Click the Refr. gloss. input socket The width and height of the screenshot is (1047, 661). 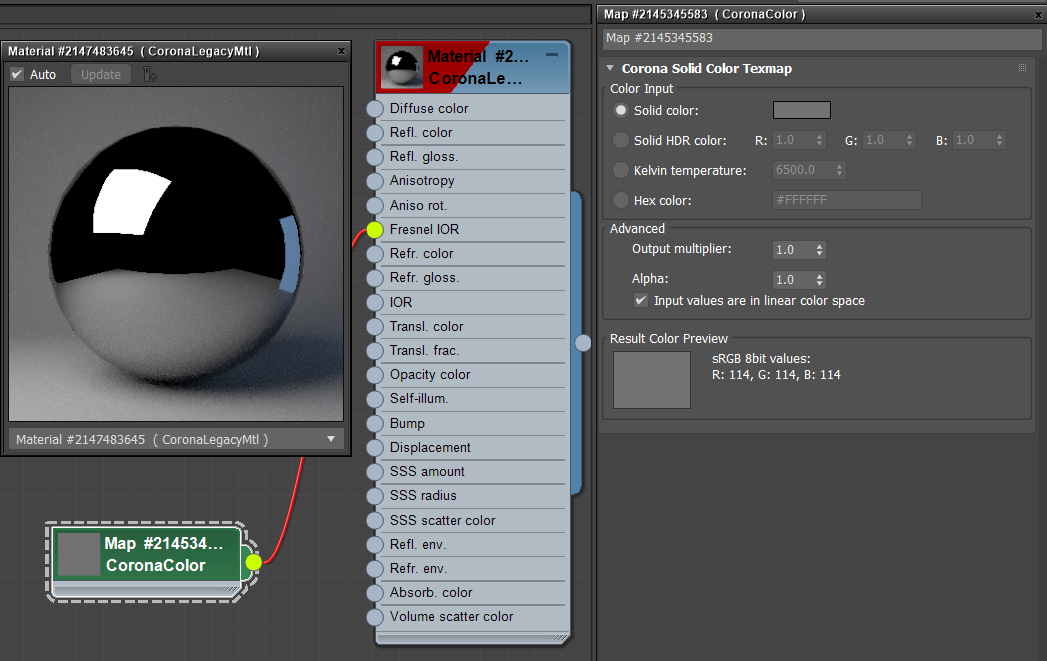375,278
